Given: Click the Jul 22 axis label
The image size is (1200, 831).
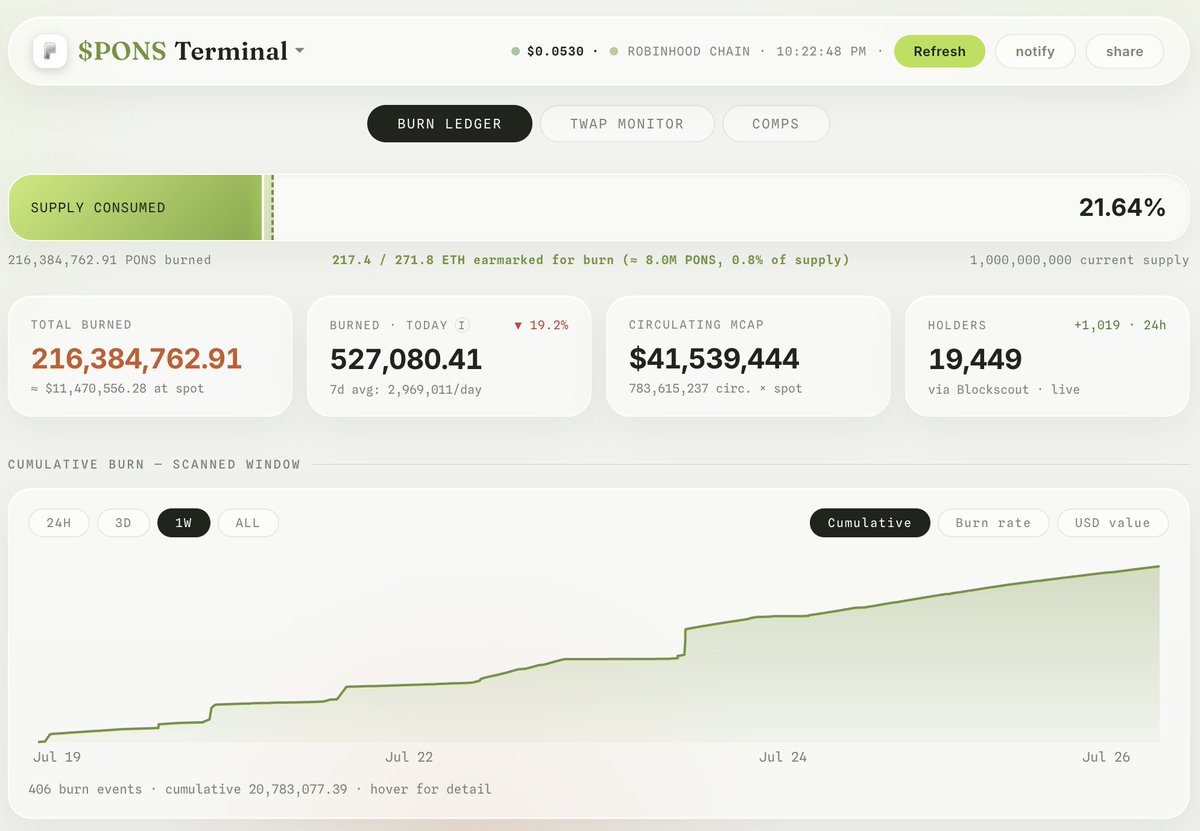Looking at the screenshot, I should click(x=409, y=757).
